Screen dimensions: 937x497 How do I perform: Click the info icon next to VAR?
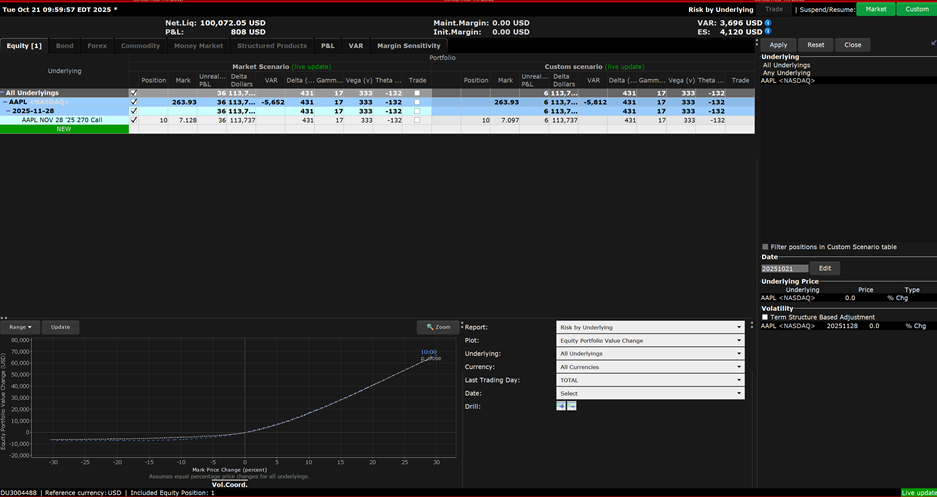tap(768, 21)
